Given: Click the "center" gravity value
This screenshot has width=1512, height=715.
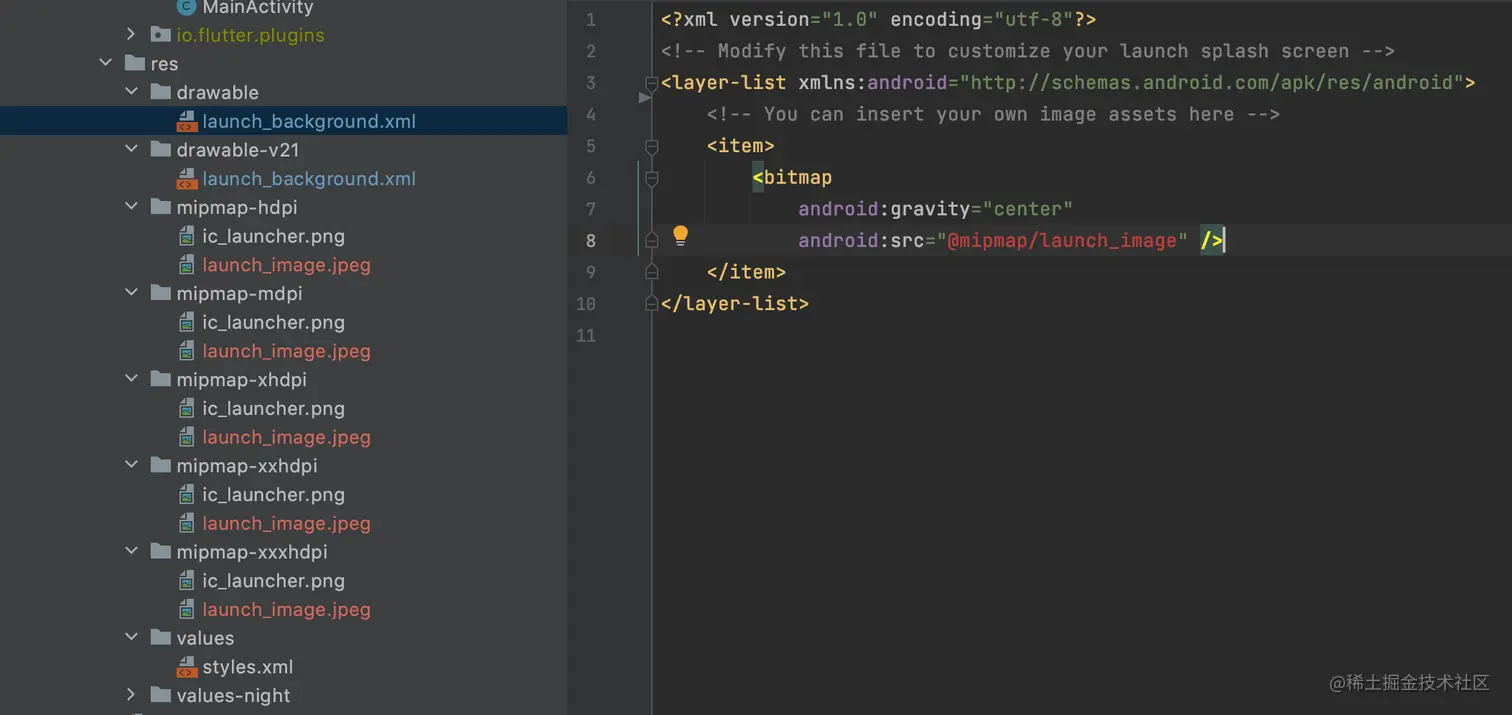Looking at the screenshot, I should pyautogui.click(x=1027, y=209).
